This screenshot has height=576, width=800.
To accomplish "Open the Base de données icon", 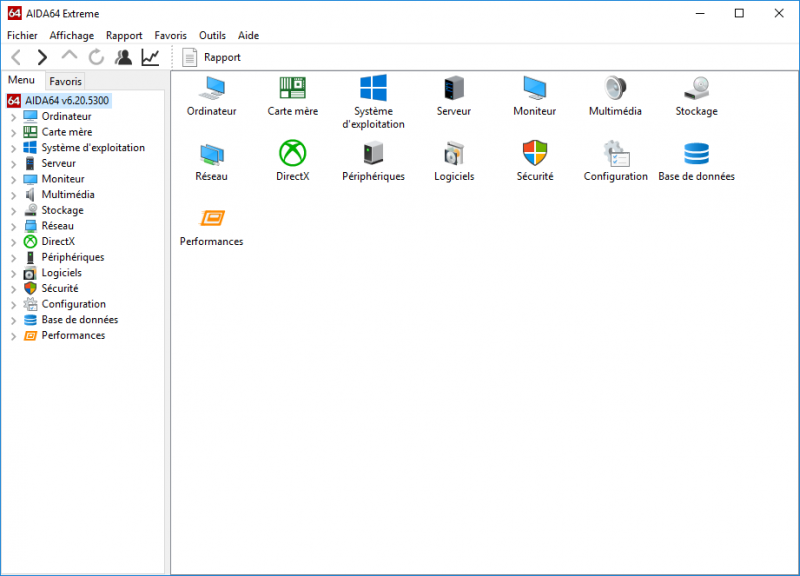I will click(x=696, y=154).
